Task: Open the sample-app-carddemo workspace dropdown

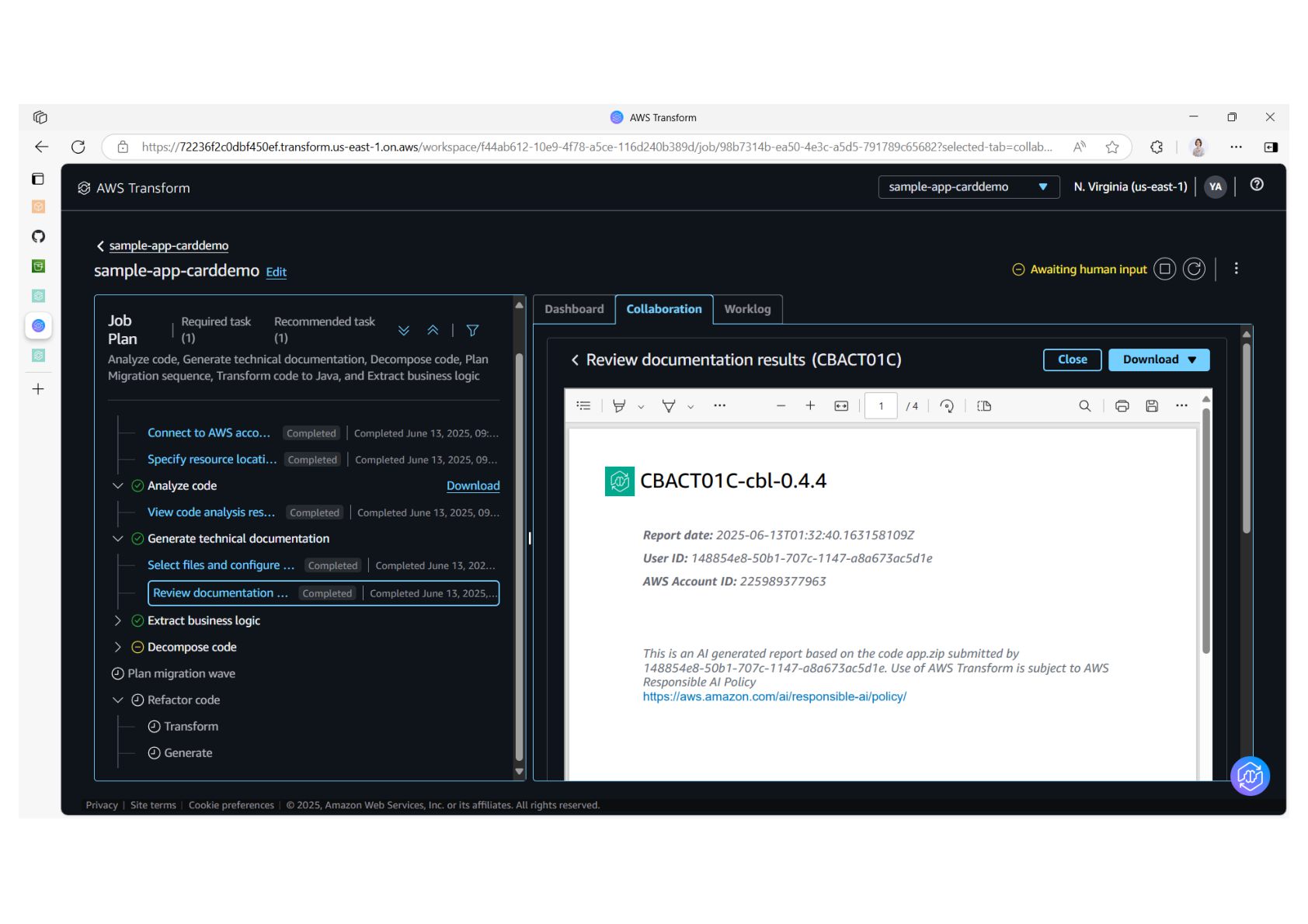Action: pyautogui.click(x=969, y=187)
